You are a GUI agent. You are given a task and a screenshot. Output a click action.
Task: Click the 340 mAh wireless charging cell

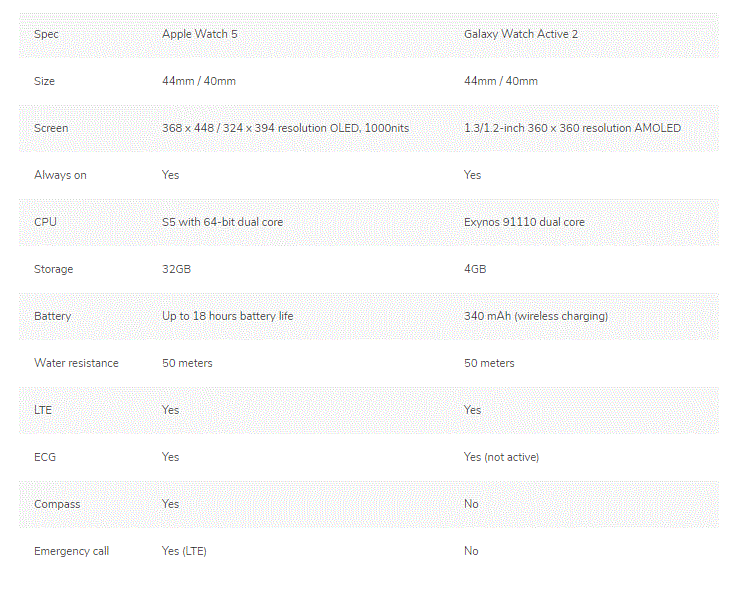[x=536, y=316]
